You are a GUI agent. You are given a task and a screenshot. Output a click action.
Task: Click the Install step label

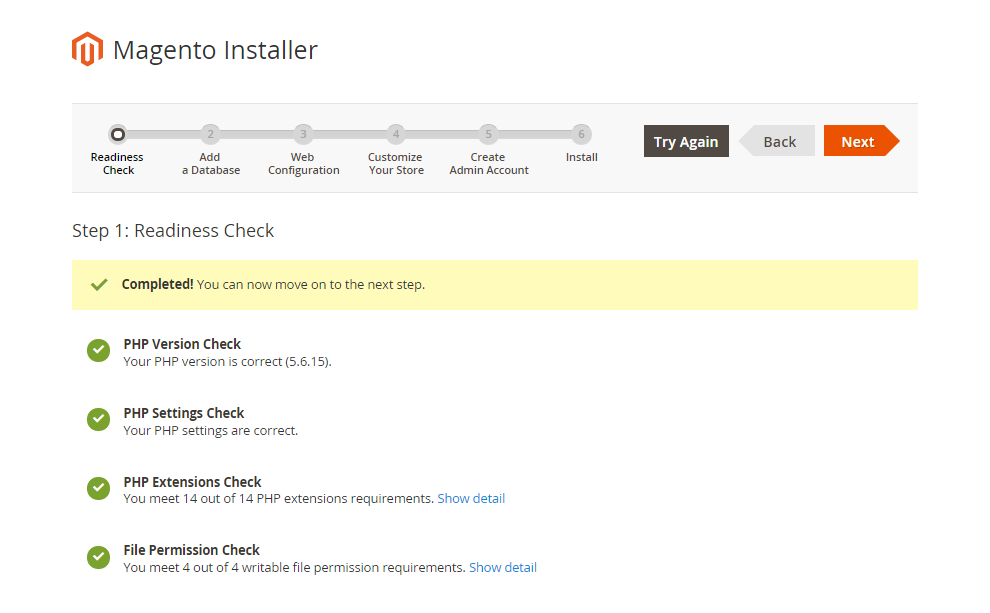click(x=581, y=157)
